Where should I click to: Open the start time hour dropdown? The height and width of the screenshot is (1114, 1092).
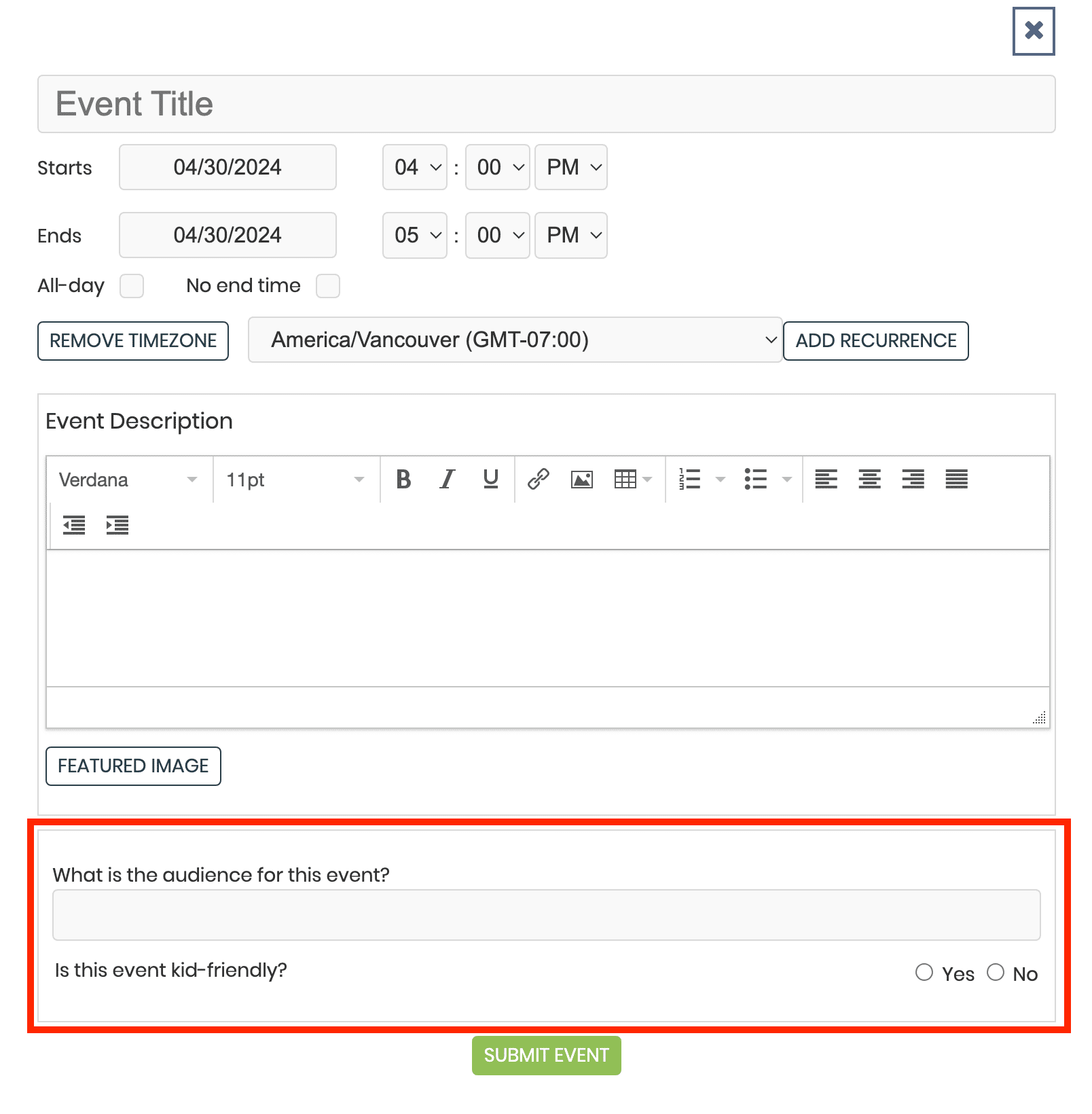pos(414,167)
